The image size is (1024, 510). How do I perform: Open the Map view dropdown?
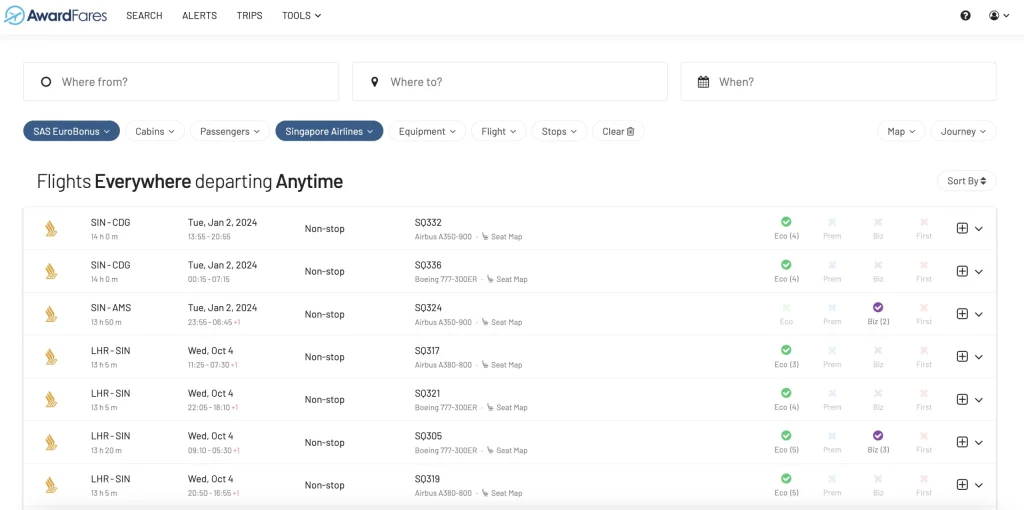coord(901,131)
